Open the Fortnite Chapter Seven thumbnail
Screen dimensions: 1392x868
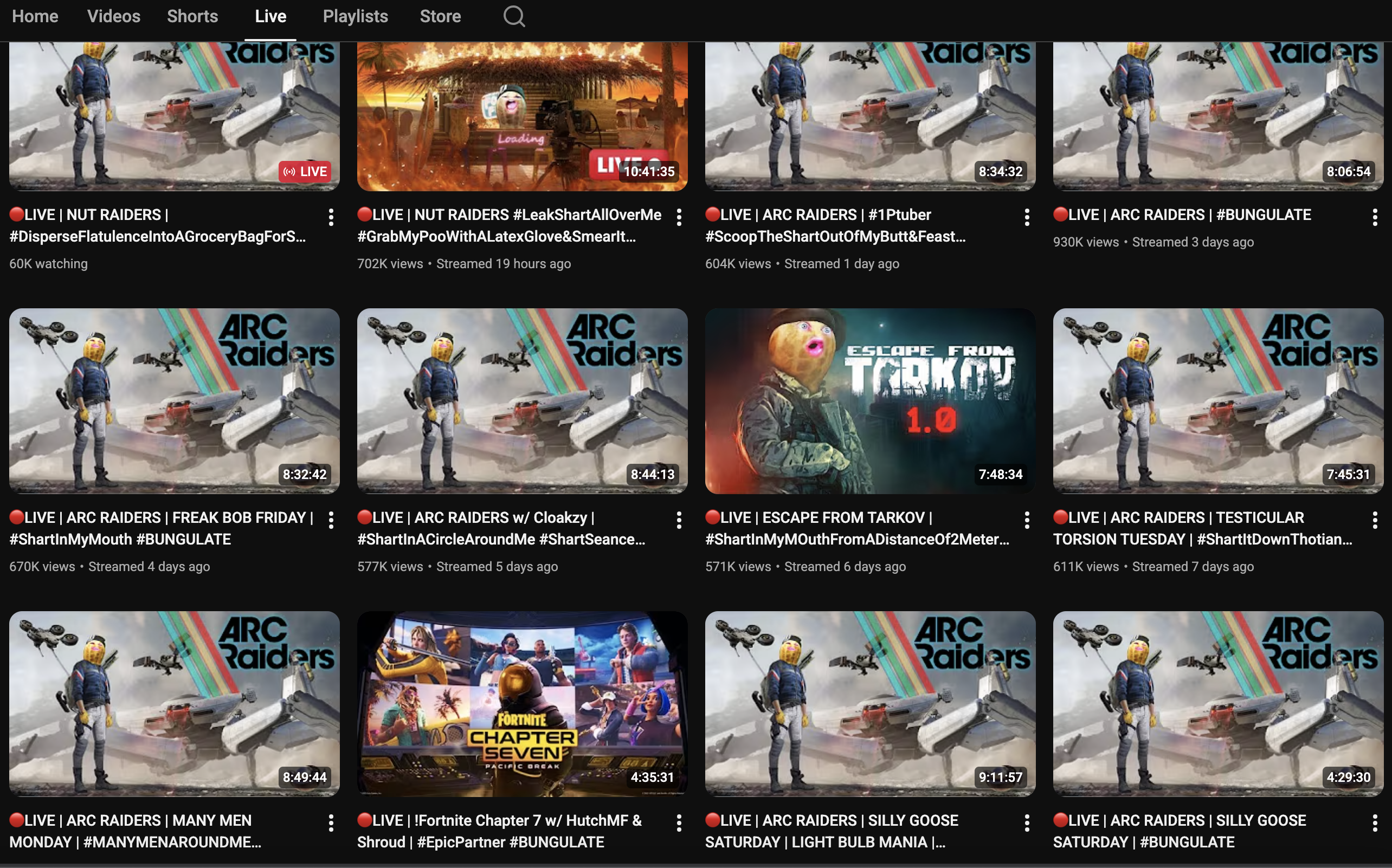point(522,703)
